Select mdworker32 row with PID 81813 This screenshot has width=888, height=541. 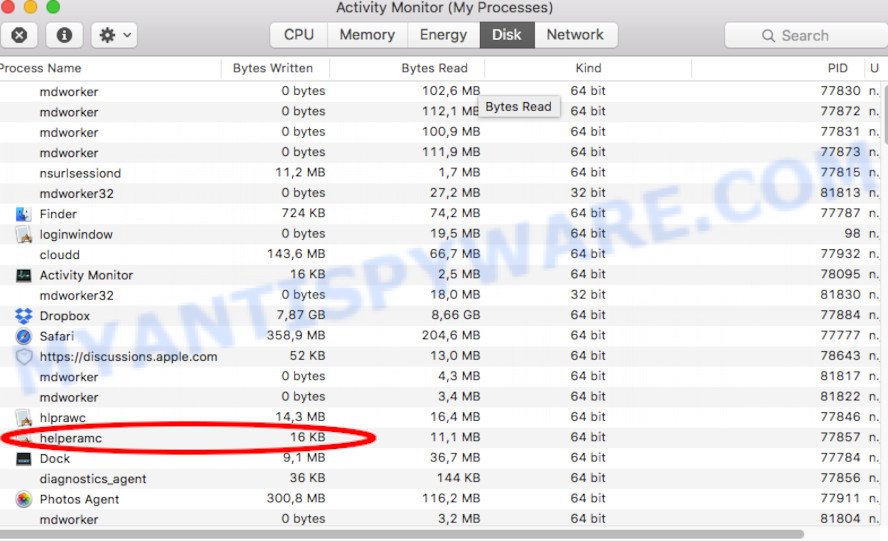[442, 194]
